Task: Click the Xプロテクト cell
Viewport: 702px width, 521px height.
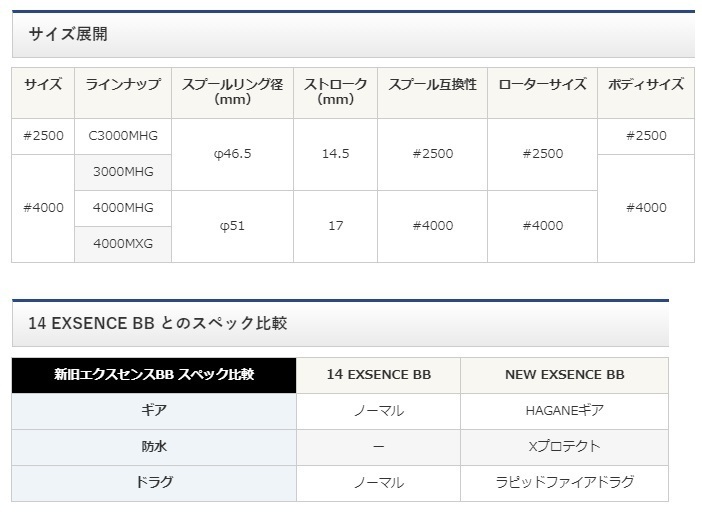Action: click(564, 446)
